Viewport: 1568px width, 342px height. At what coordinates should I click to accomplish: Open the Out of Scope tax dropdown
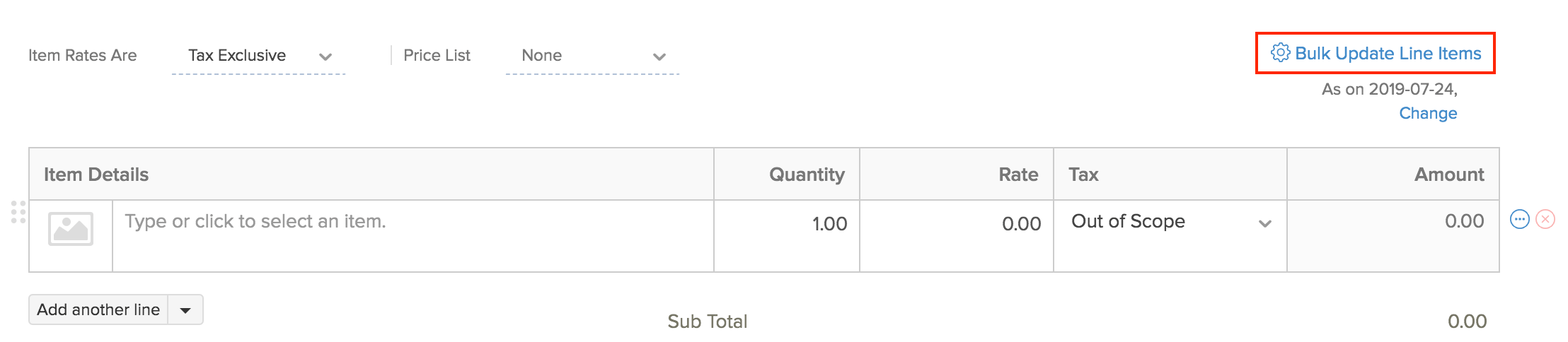click(1170, 222)
